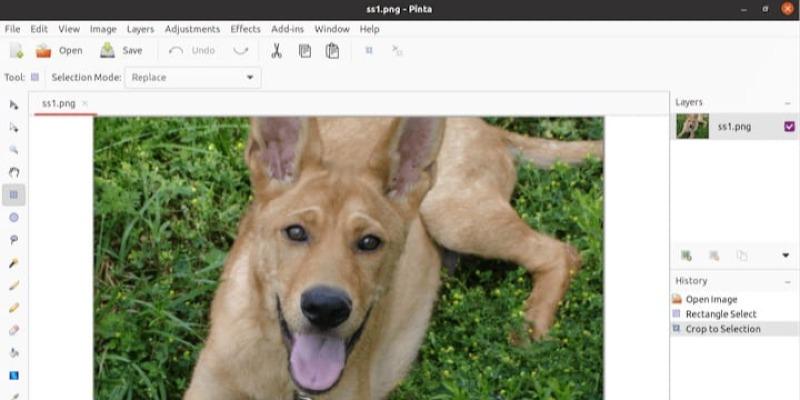Close the ss1.png document tab
This screenshot has height=400, width=800.
(85, 103)
